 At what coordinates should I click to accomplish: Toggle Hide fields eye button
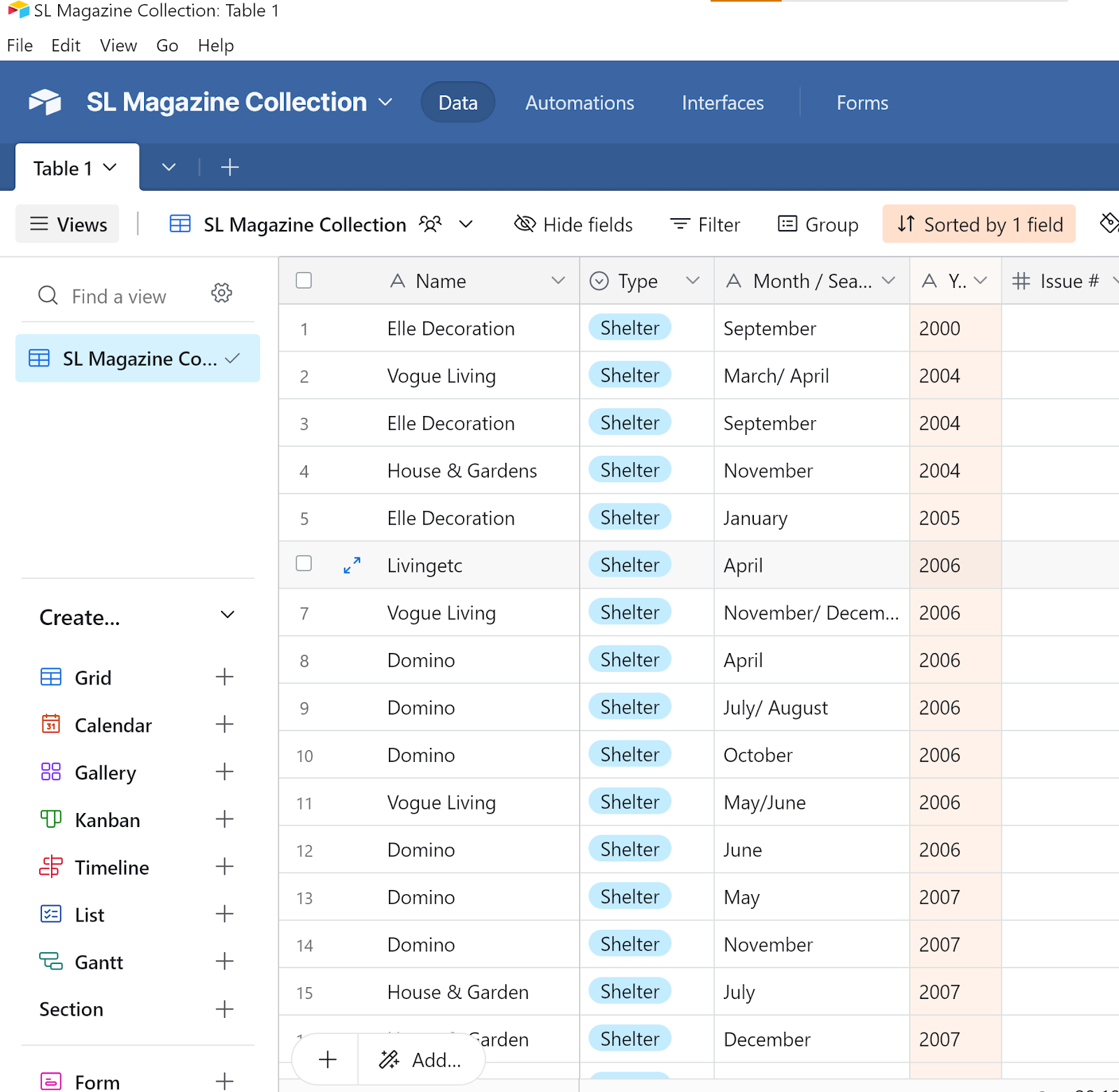point(573,224)
